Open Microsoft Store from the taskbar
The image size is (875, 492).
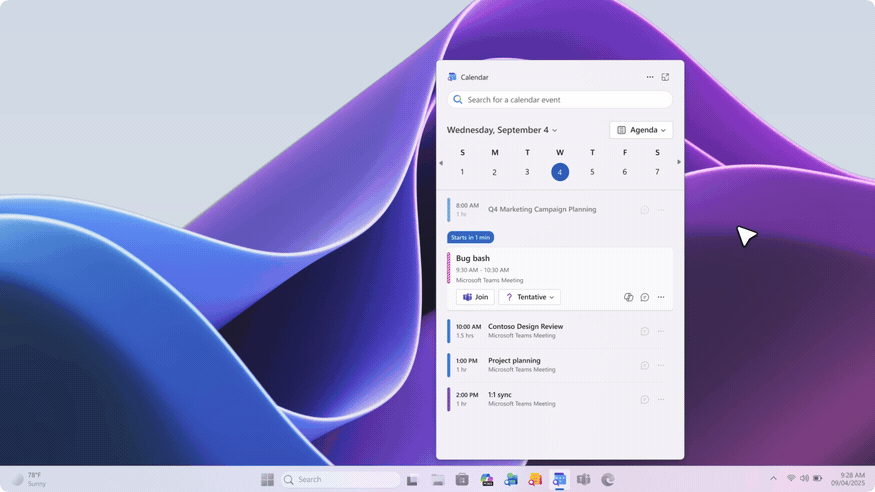[x=461, y=480]
